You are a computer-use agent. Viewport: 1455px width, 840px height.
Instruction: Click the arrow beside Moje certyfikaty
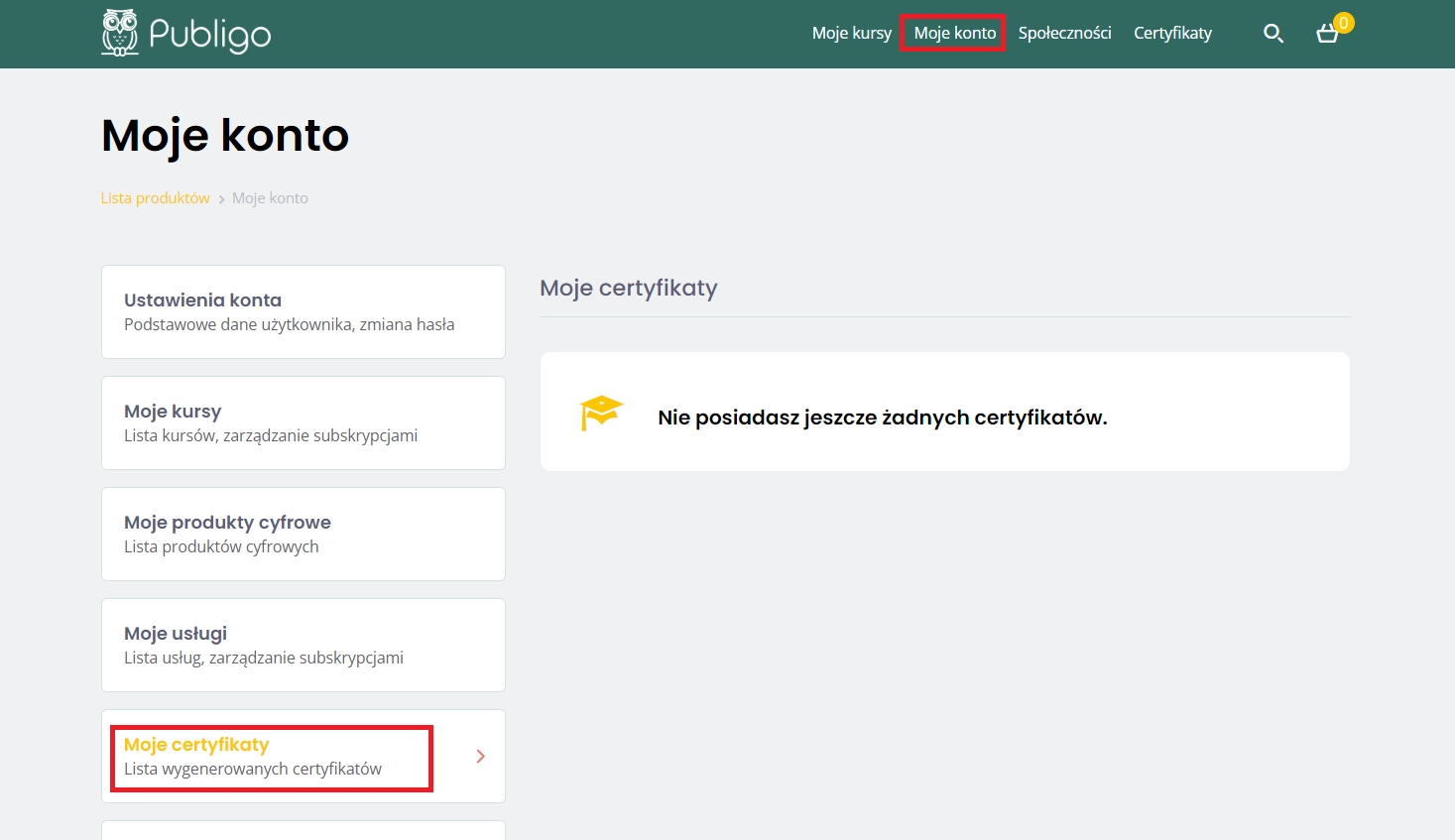[481, 757]
